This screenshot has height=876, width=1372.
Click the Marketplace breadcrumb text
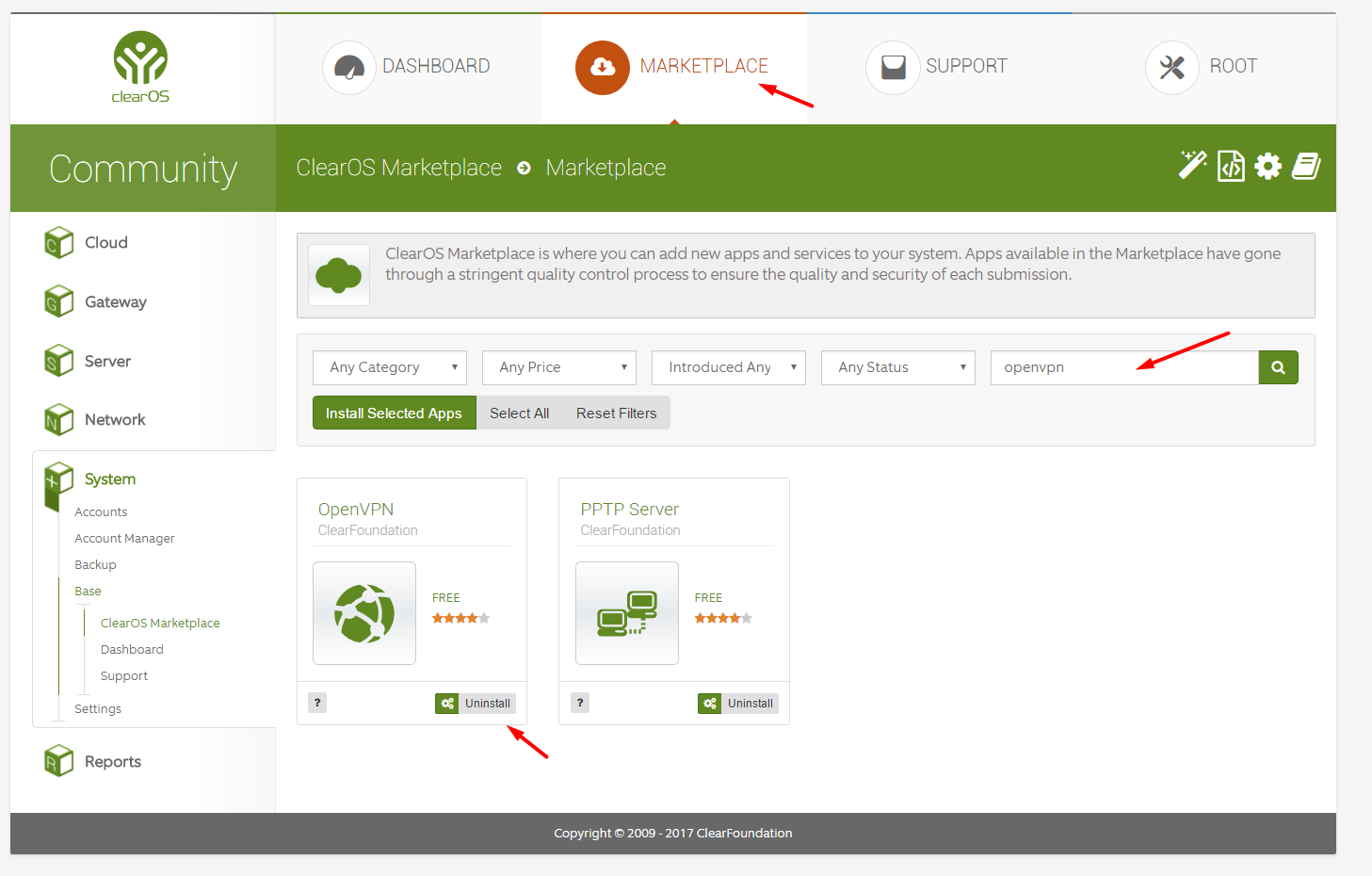pos(606,168)
